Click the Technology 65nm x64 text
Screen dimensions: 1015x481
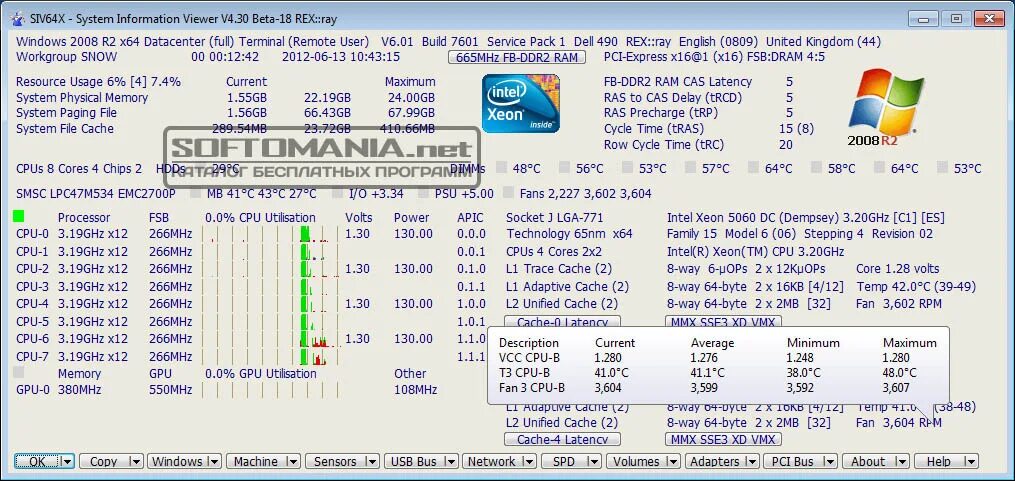(570, 234)
